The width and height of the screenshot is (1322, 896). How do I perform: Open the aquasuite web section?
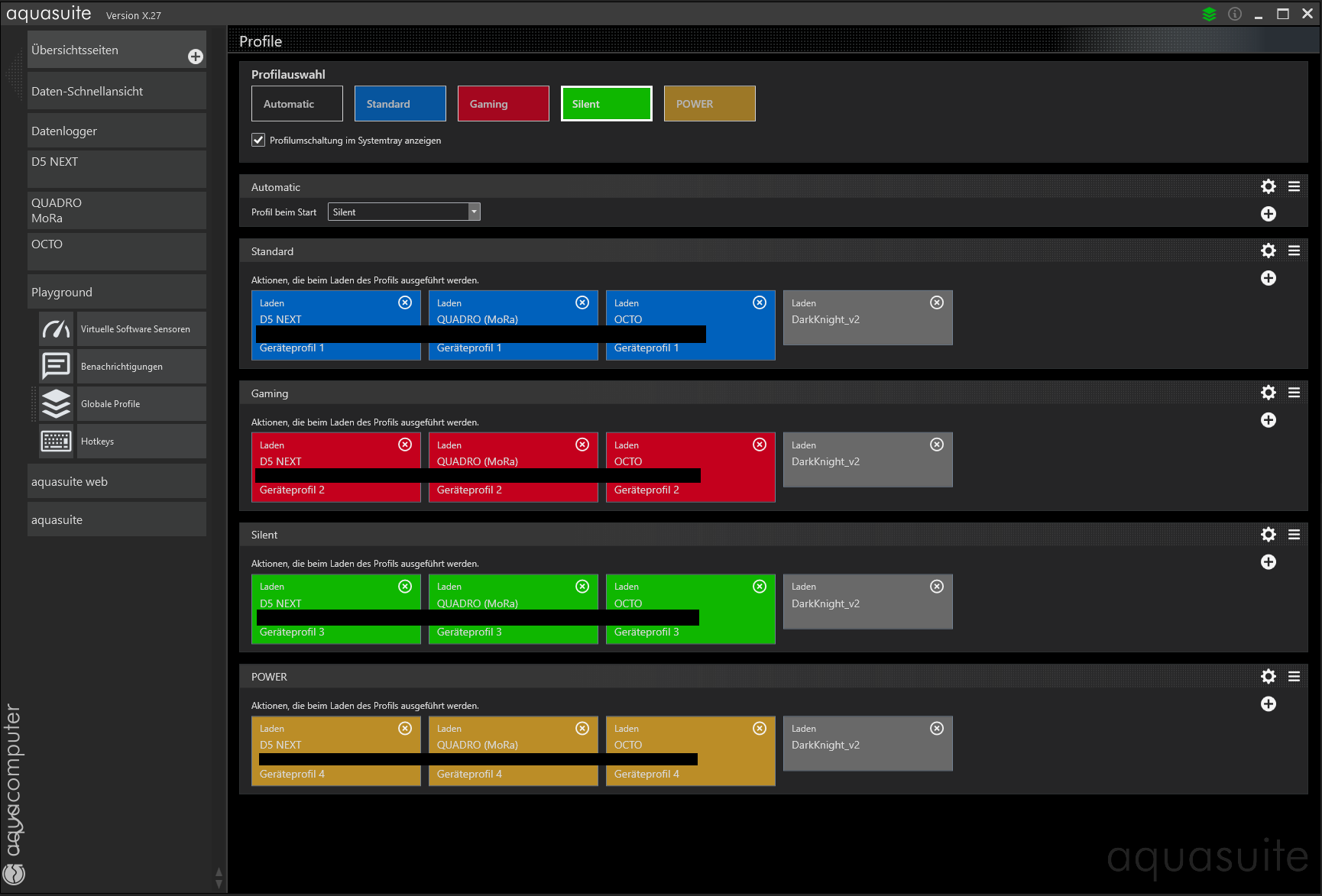point(116,482)
